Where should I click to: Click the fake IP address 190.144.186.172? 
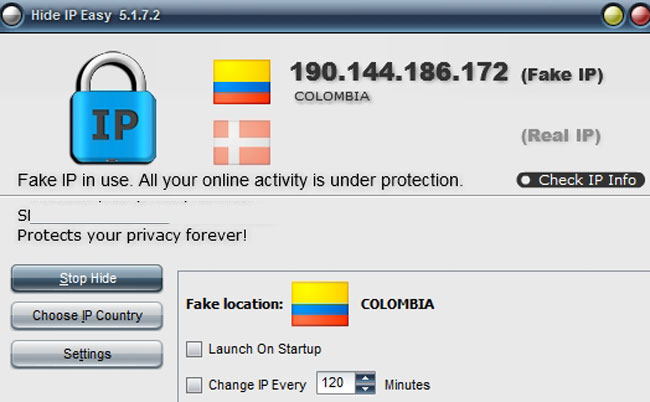pyautogui.click(x=399, y=72)
